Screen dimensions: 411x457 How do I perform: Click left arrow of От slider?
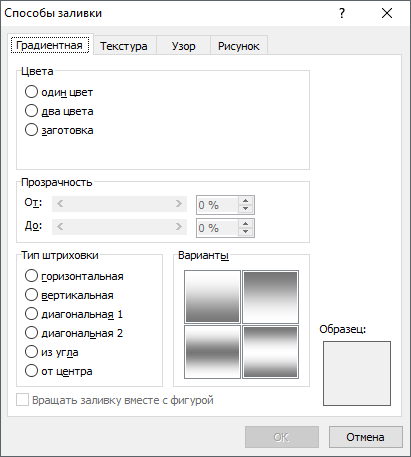click(60, 204)
